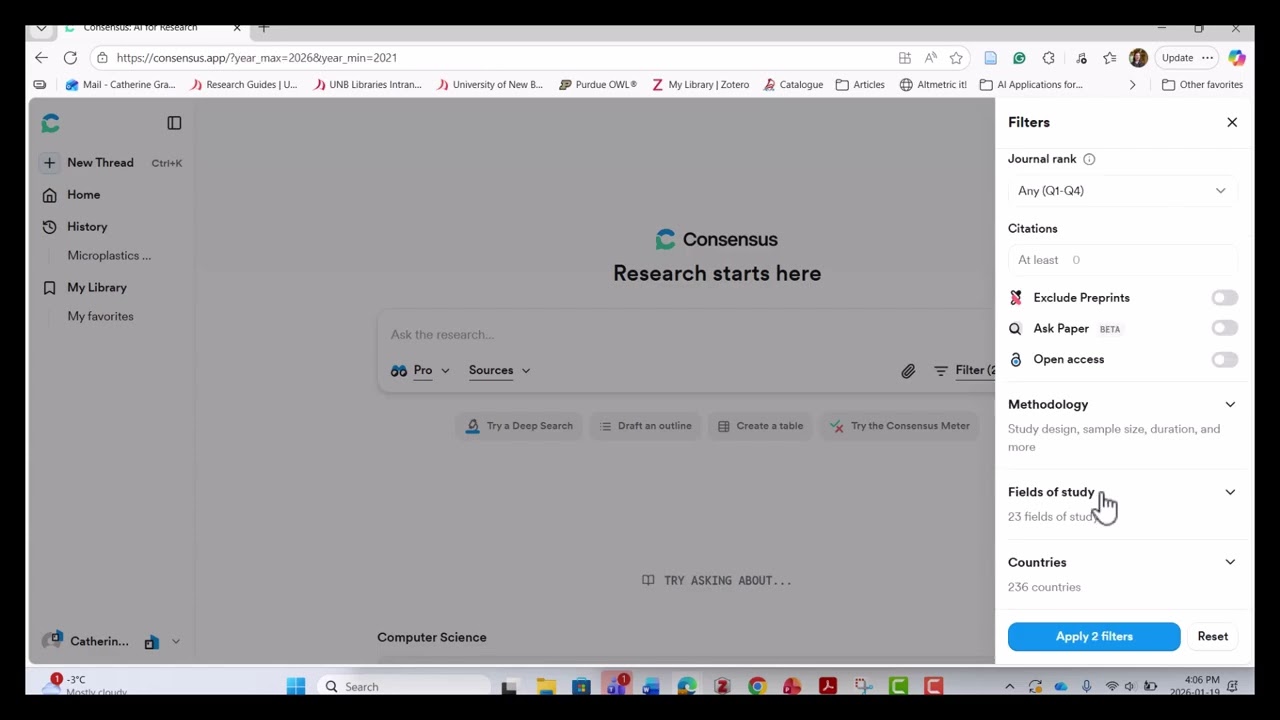
Task: Click the History clock icon
Action: click(x=49, y=227)
